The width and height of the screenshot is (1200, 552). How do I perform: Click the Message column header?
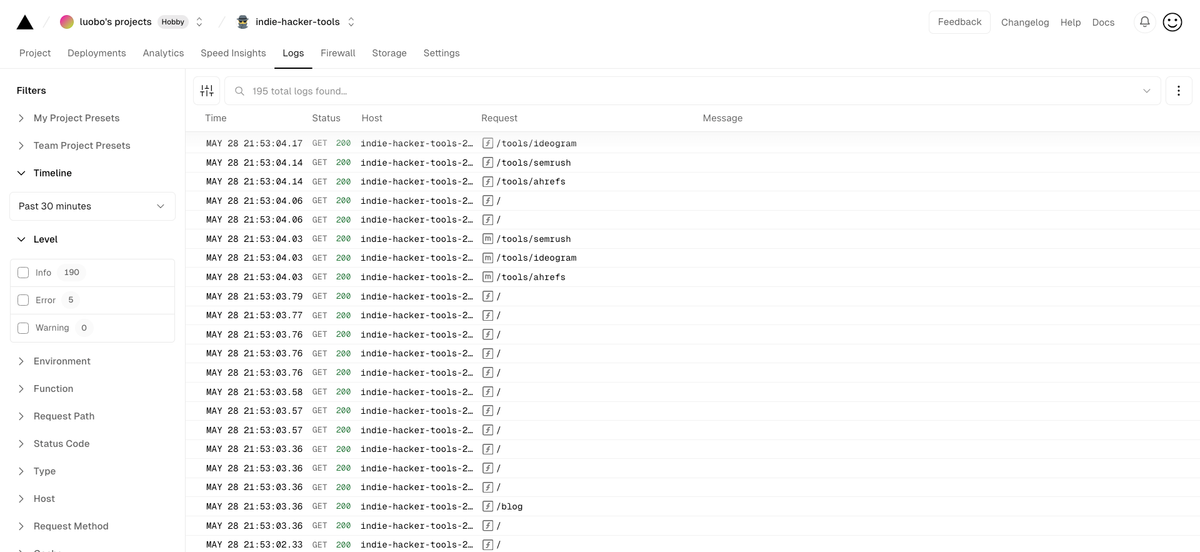722,118
